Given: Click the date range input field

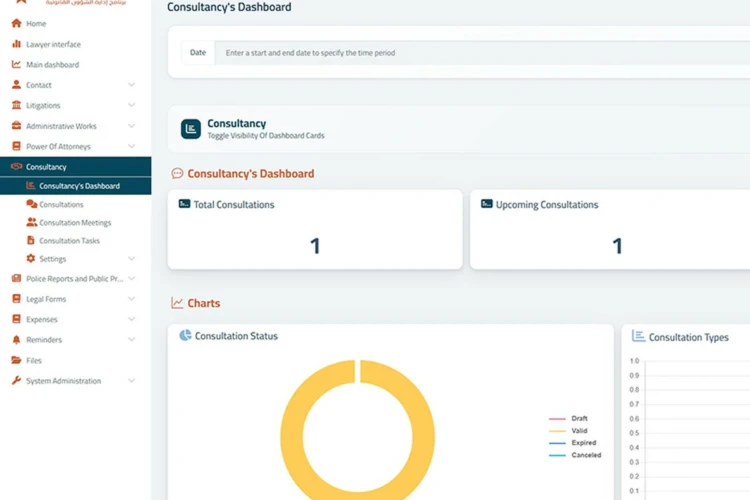Looking at the screenshot, I should click(x=482, y=53).
